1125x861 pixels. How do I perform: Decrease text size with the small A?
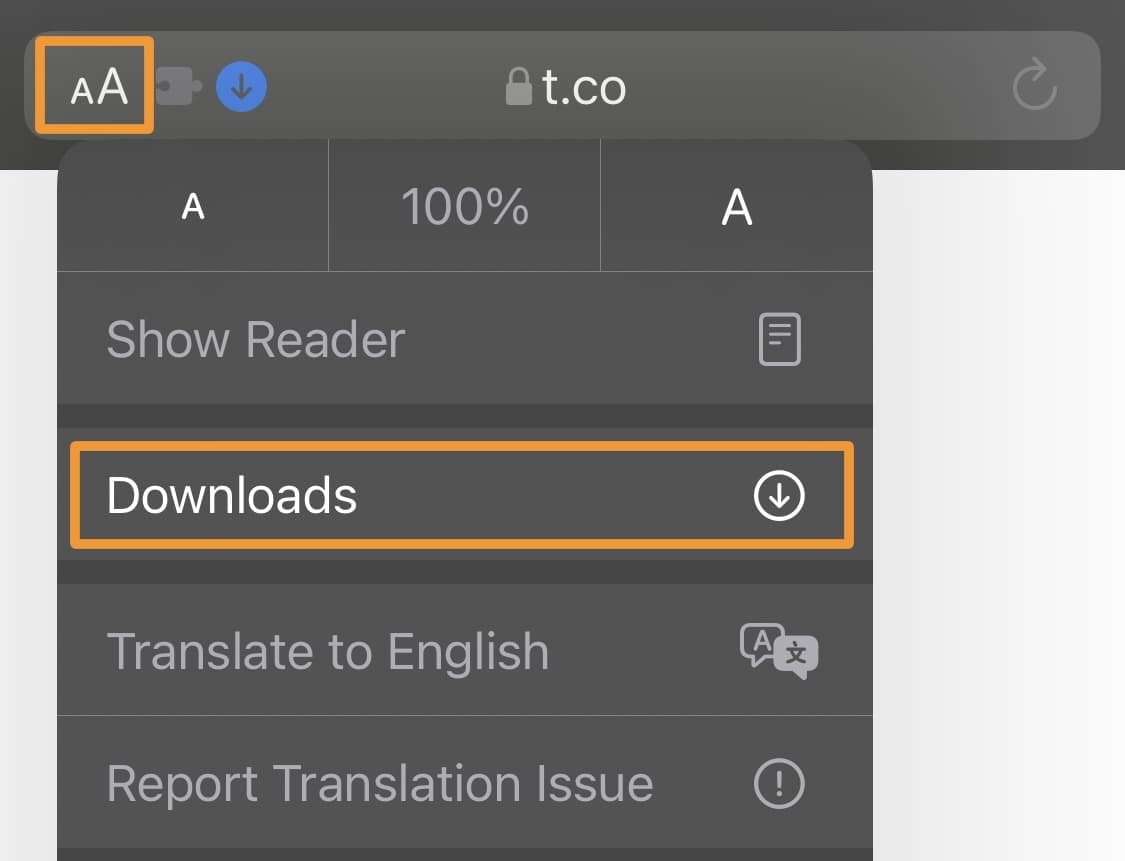(193, 207)
